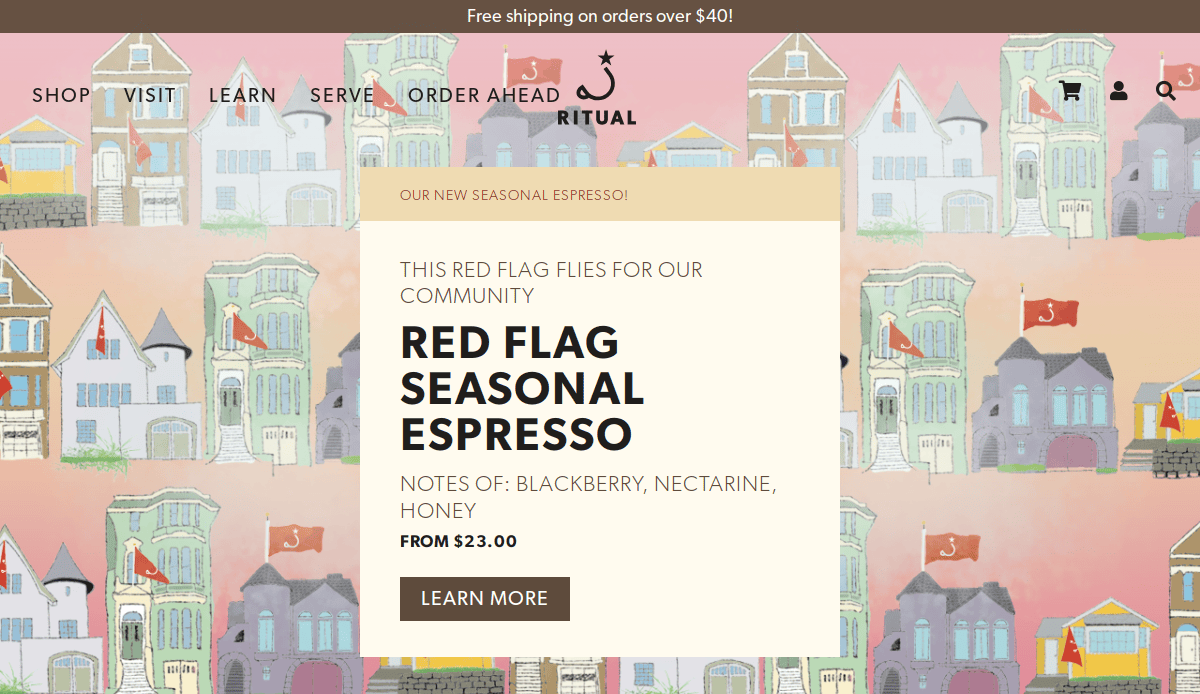Click the FROM $23.00 price text
1200x694 pixels.
458,541
